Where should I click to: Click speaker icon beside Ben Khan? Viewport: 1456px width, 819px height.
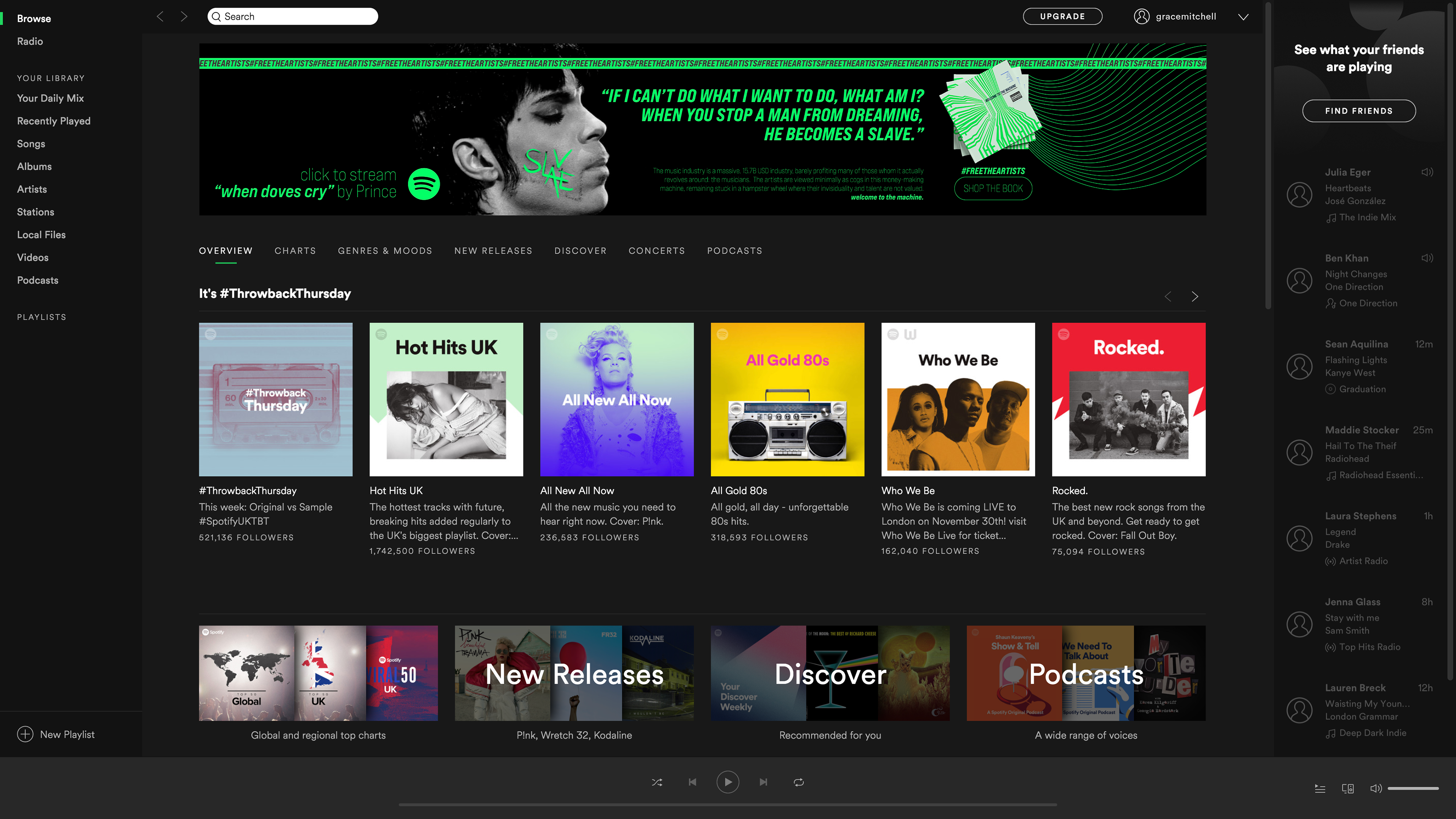[1427, 258]
